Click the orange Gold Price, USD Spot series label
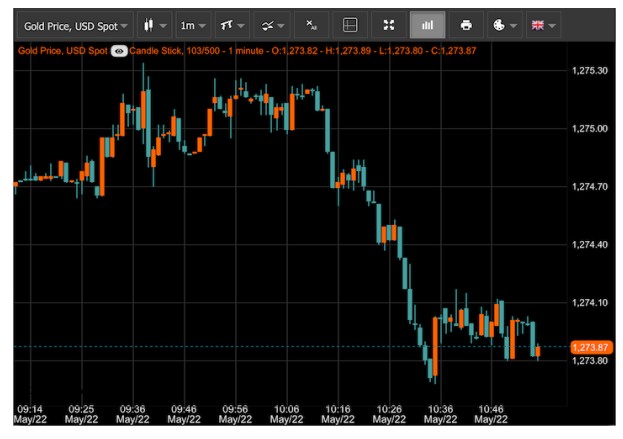This screenshot has height=439, width=623. coord(62,48)
